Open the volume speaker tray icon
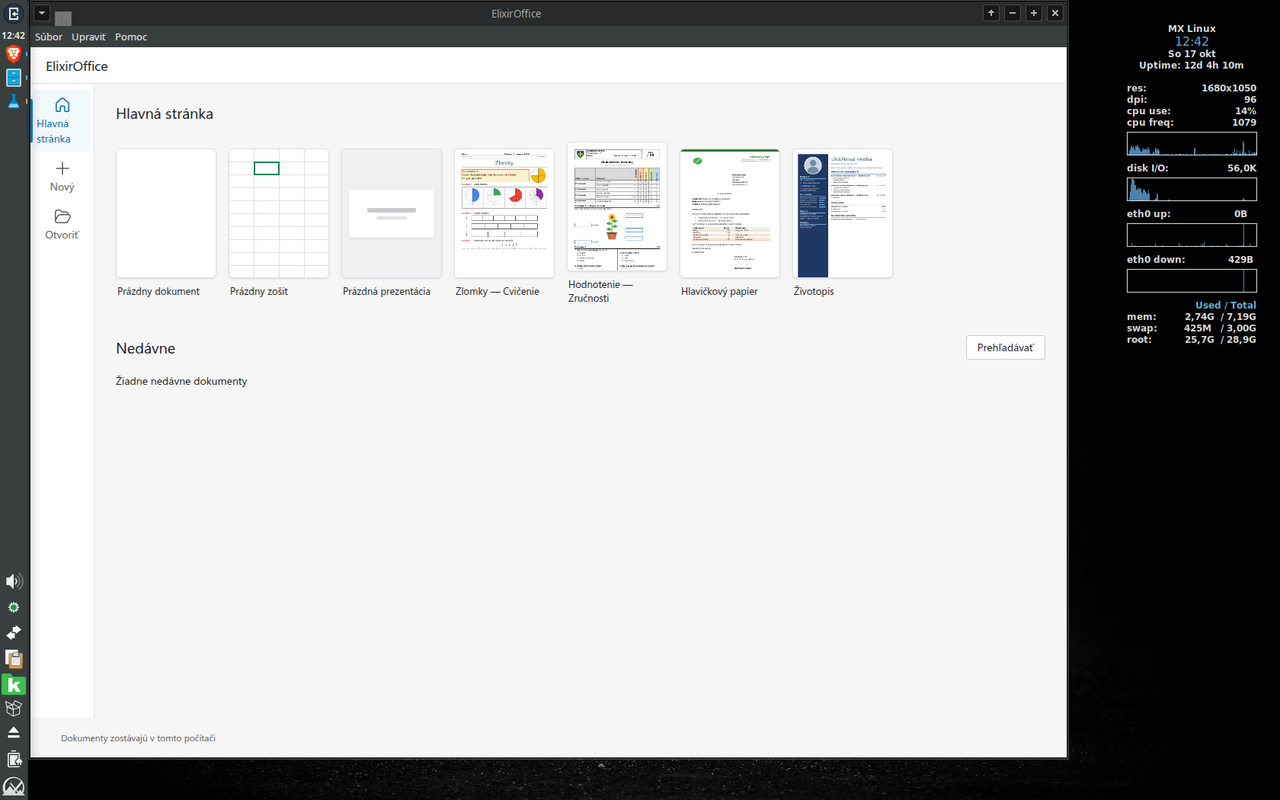The height and width of the screenshot is (800, 1280). 14,581
